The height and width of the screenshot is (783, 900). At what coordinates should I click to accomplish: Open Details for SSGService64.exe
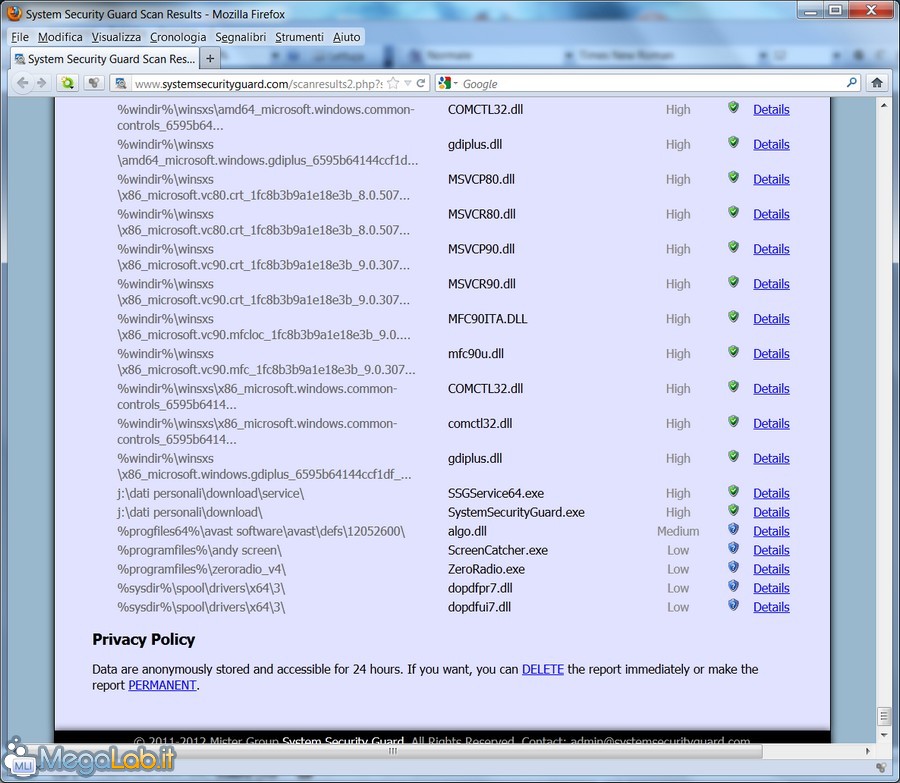pyautogui.click(x=771, y=493)
